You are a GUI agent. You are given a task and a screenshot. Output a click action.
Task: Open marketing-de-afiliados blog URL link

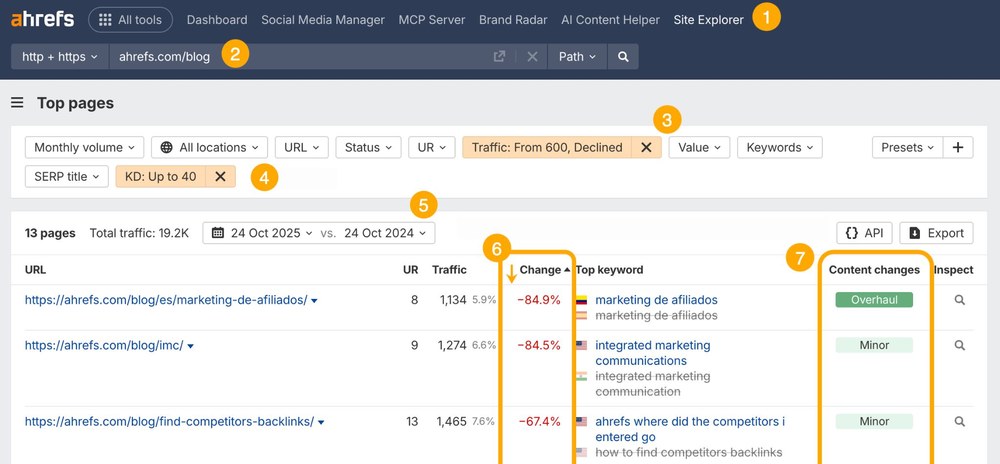click(166, 300)
